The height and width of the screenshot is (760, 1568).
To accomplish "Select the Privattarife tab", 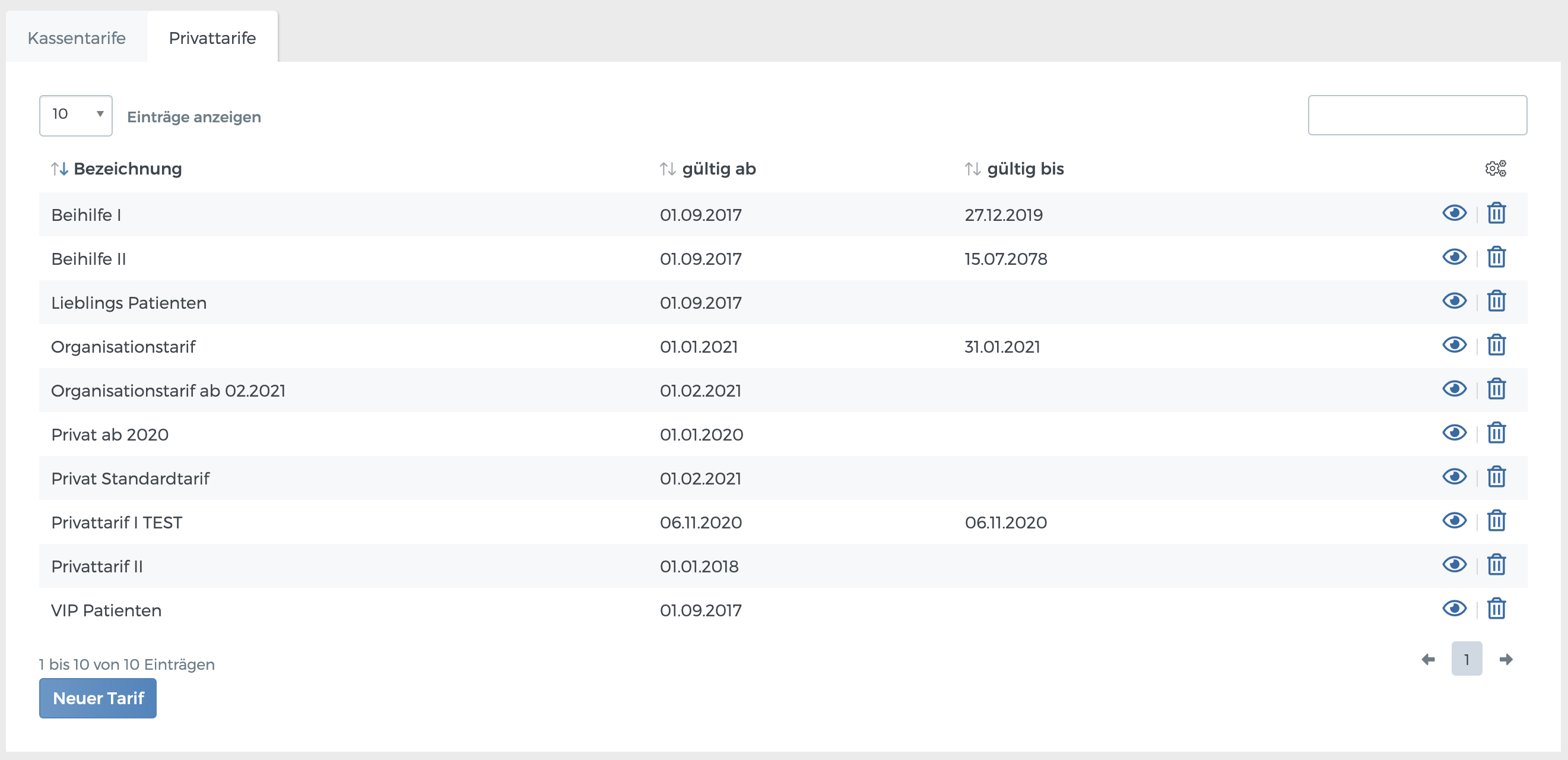I will coord(212,38).
